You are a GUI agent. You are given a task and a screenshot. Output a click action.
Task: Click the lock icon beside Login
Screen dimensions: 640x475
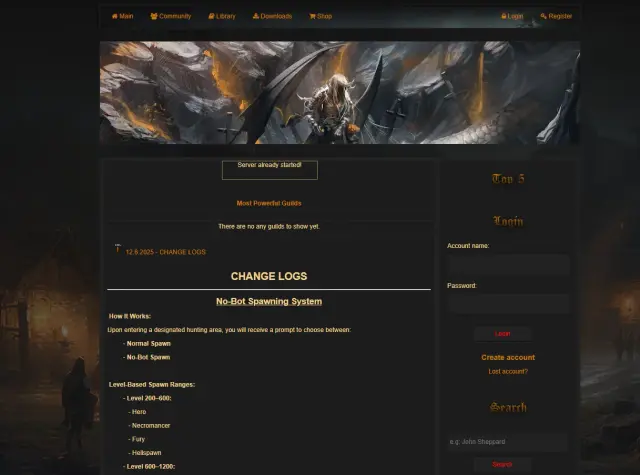point(504,16)
